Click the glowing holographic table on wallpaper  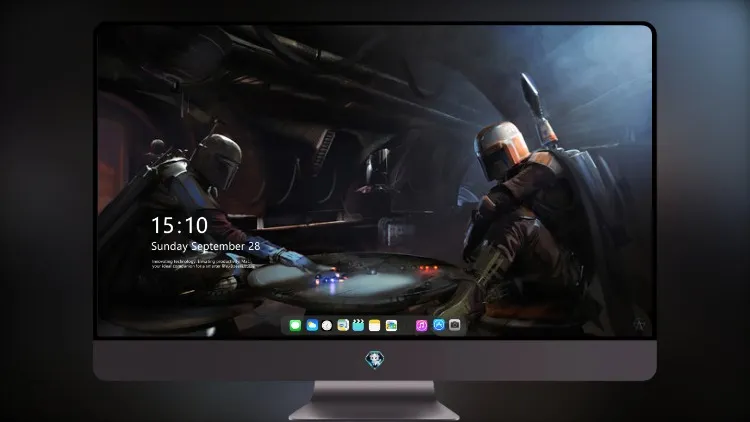point(354,280)
